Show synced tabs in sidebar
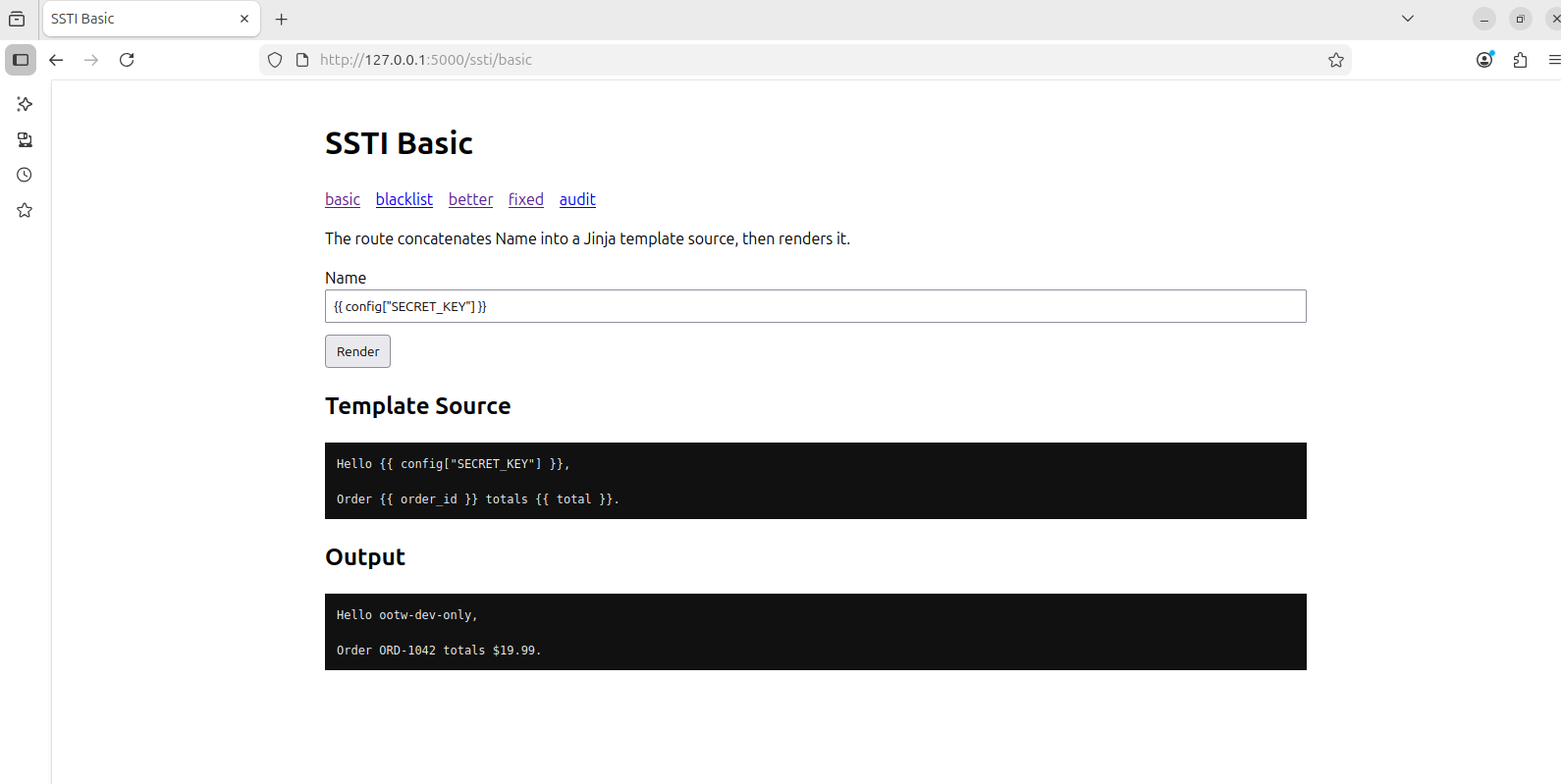 coord(25,139)
